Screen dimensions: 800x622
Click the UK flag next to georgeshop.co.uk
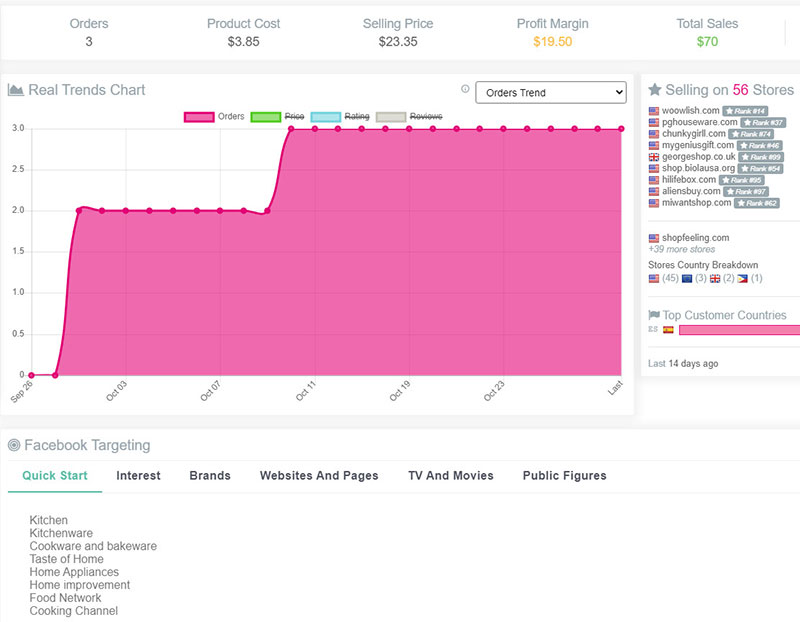click(x=654, y=157)
